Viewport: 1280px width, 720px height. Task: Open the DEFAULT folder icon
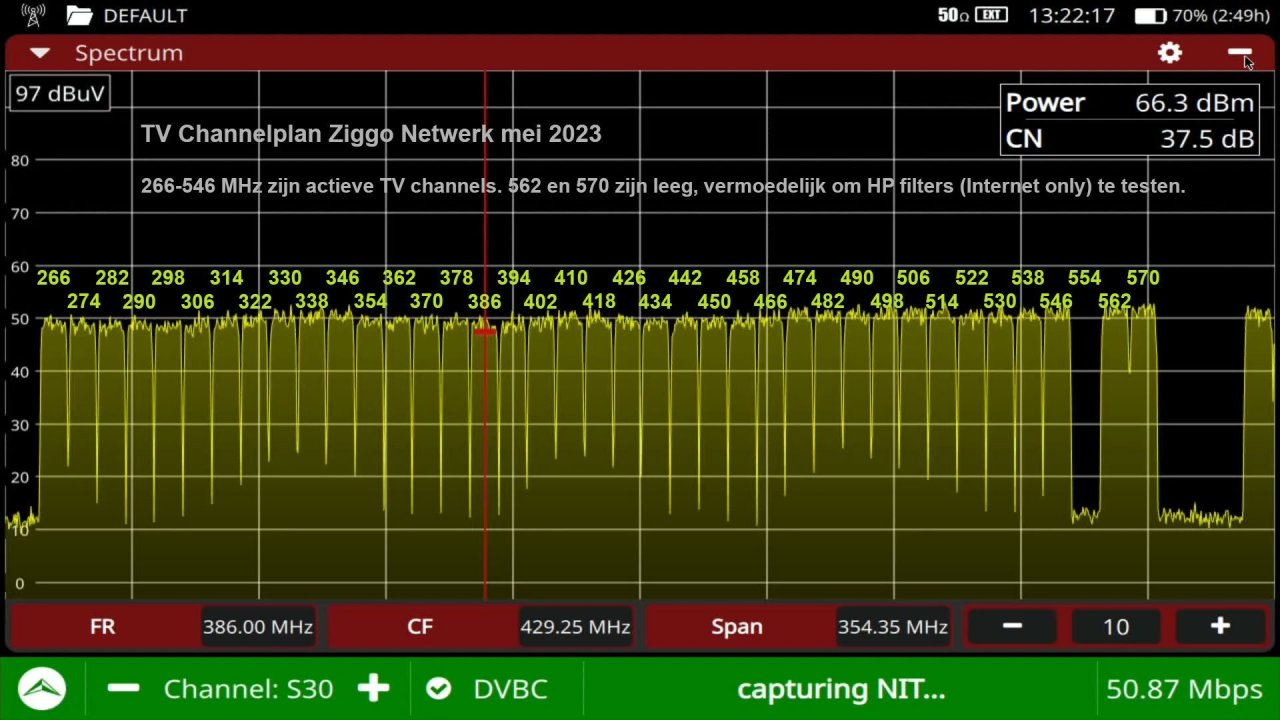(79, 16)
